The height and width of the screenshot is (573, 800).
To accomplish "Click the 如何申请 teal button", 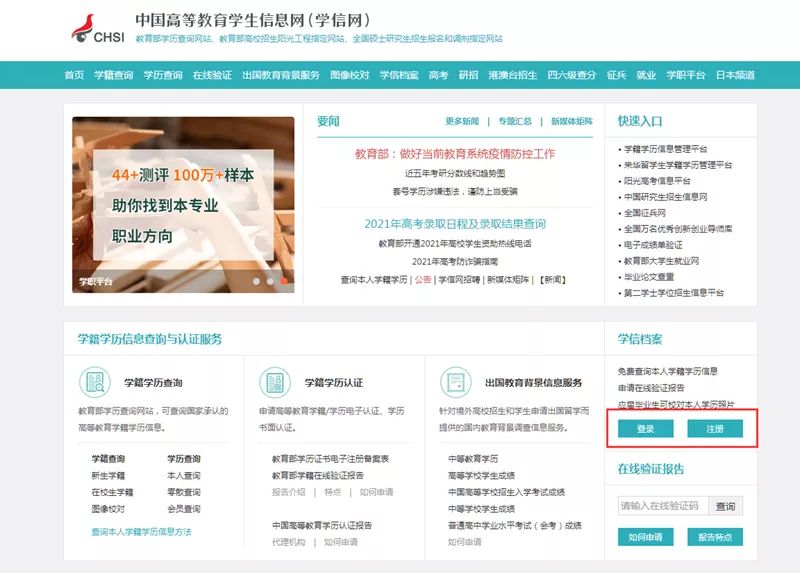I will click(x=645, y=537).
